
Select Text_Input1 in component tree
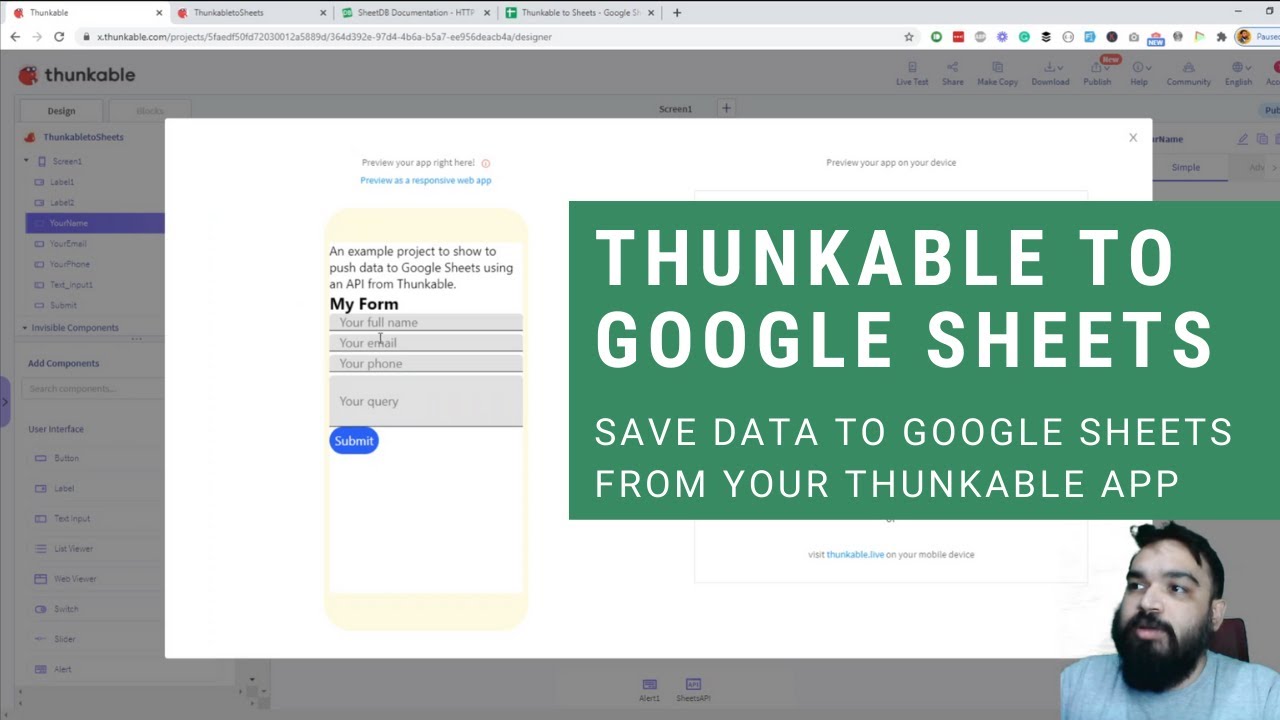click(x=71, y=285)
